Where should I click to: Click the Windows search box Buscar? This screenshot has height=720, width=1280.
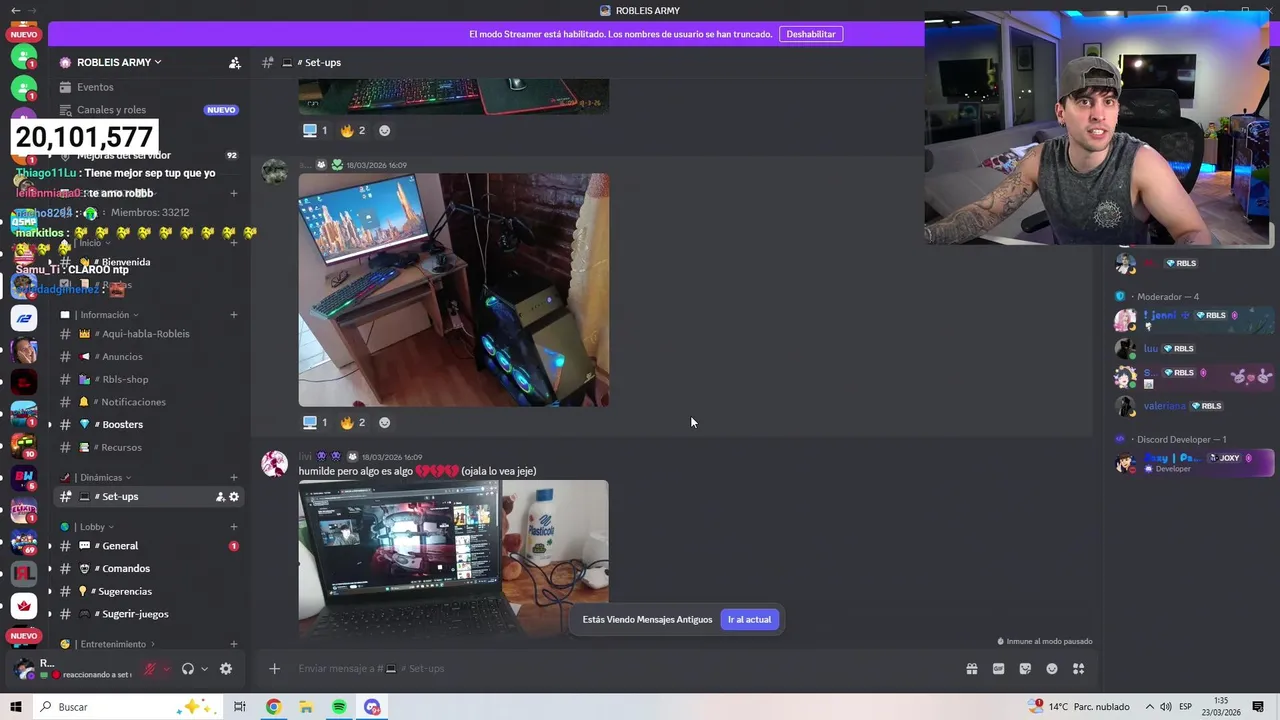pyautogui.click(x=125, y=707)
